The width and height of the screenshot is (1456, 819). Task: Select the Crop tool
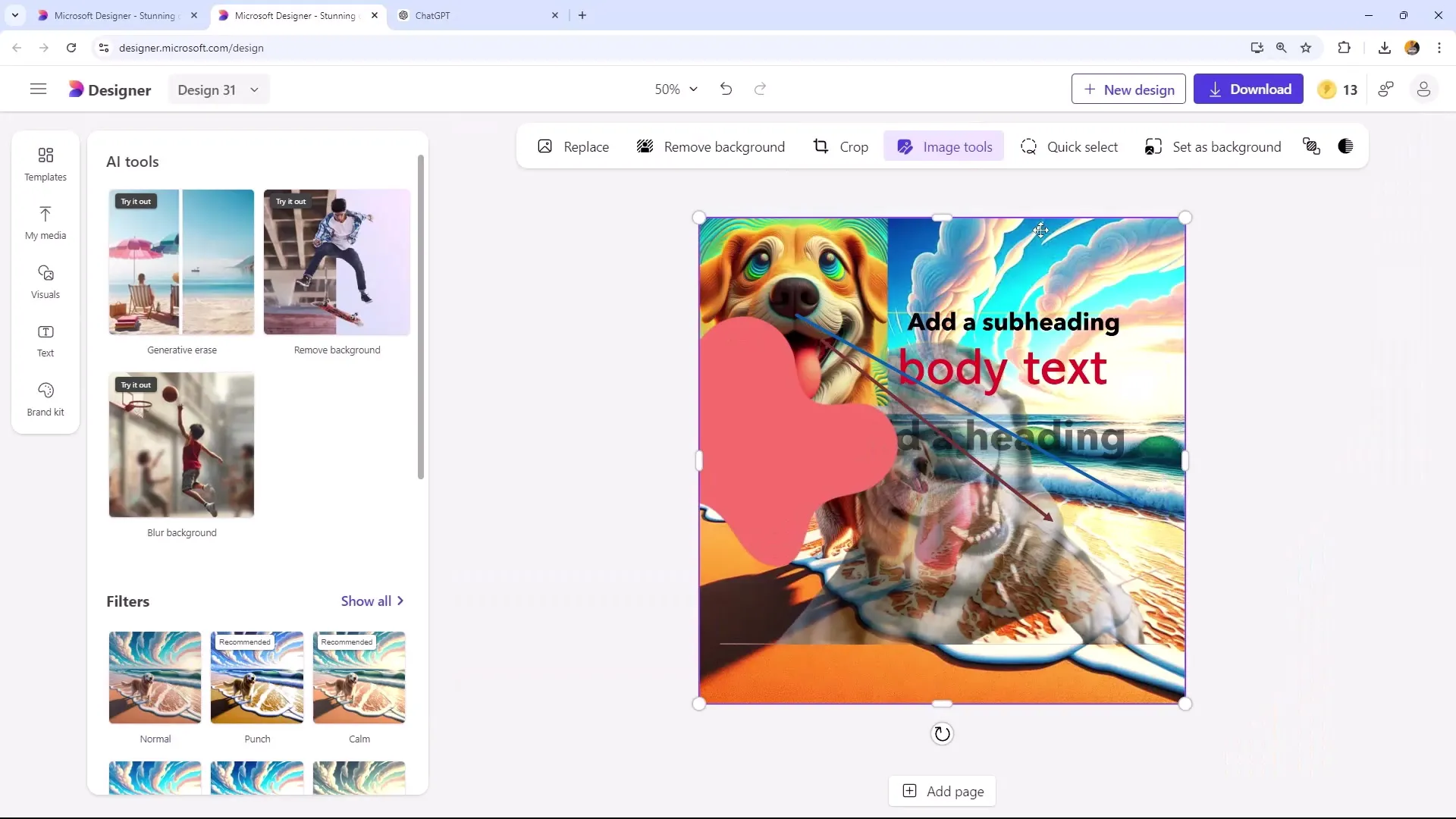tap(840, 146)
